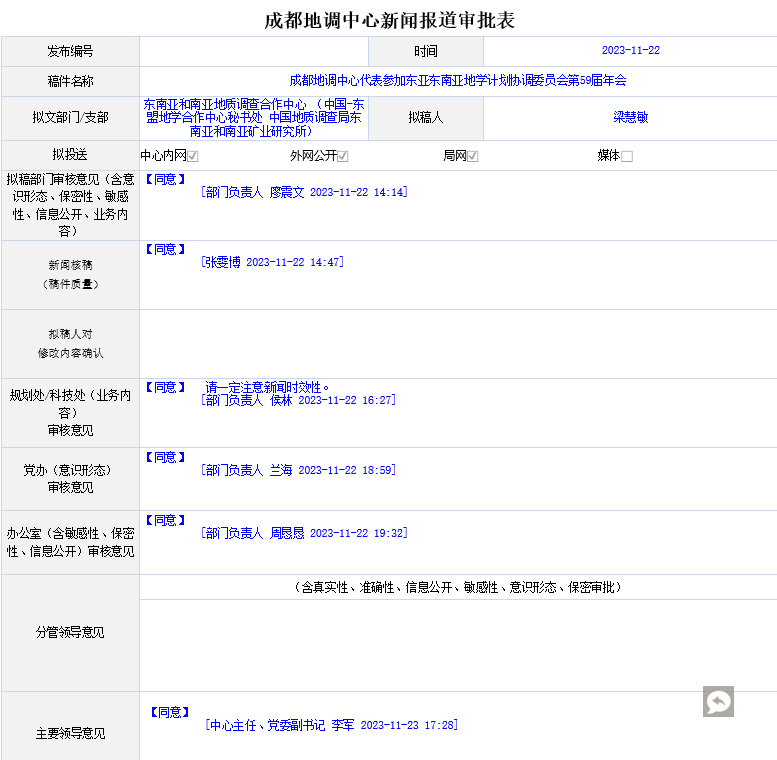This screenshot has width=777, height=760.
Task: Click 廖震文's approval signature line
Action: pyautogui.click(x=304, y=192)
